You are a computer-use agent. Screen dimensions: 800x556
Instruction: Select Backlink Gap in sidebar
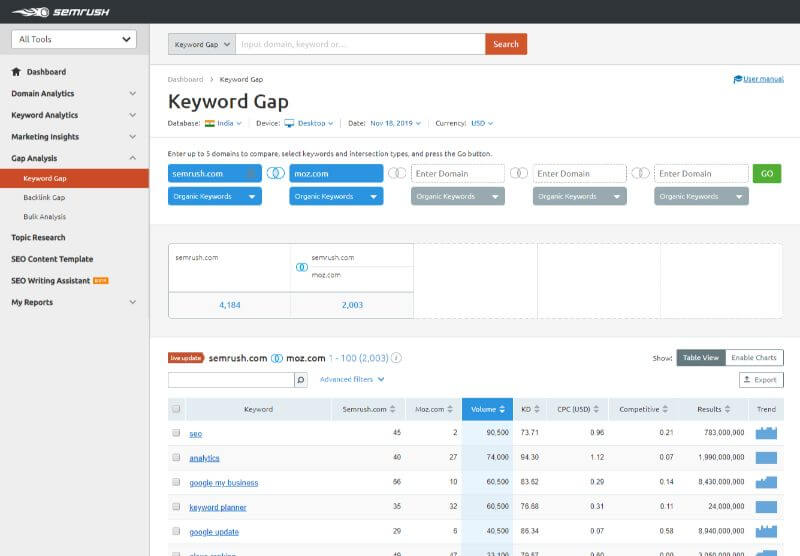tap(44, 197)
